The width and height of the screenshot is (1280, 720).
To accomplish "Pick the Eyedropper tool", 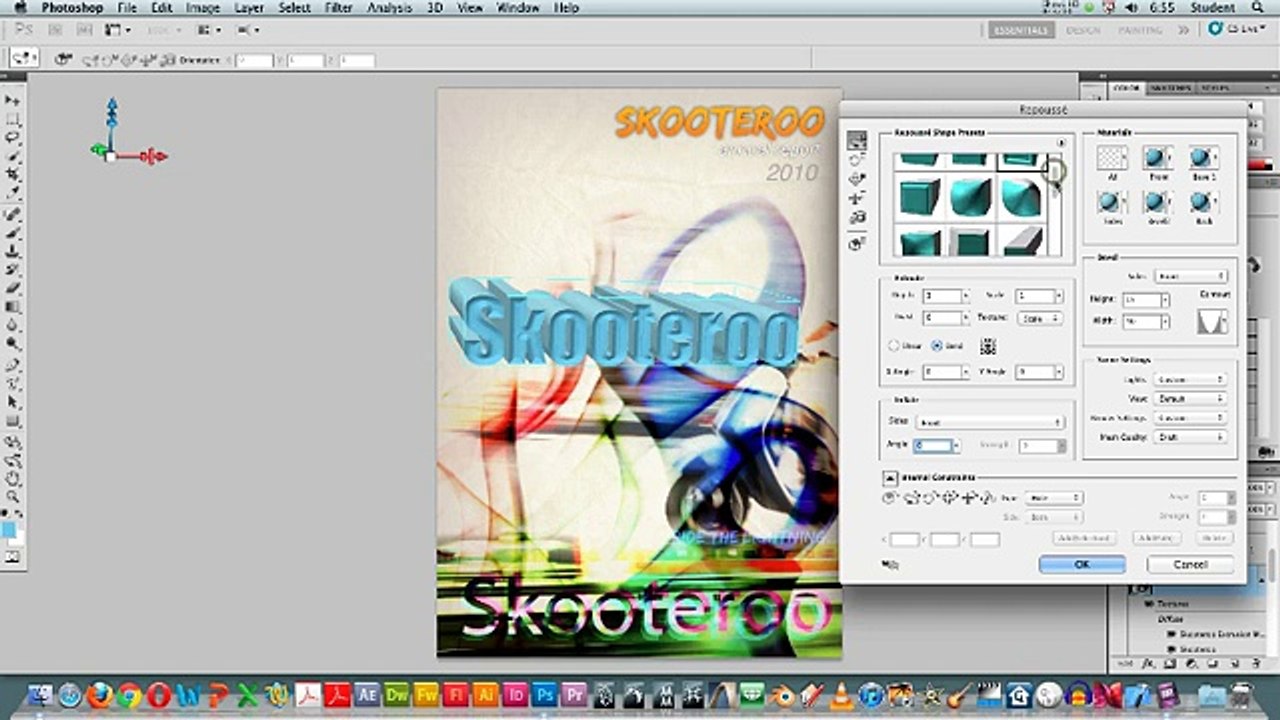I will coord(13,195).
